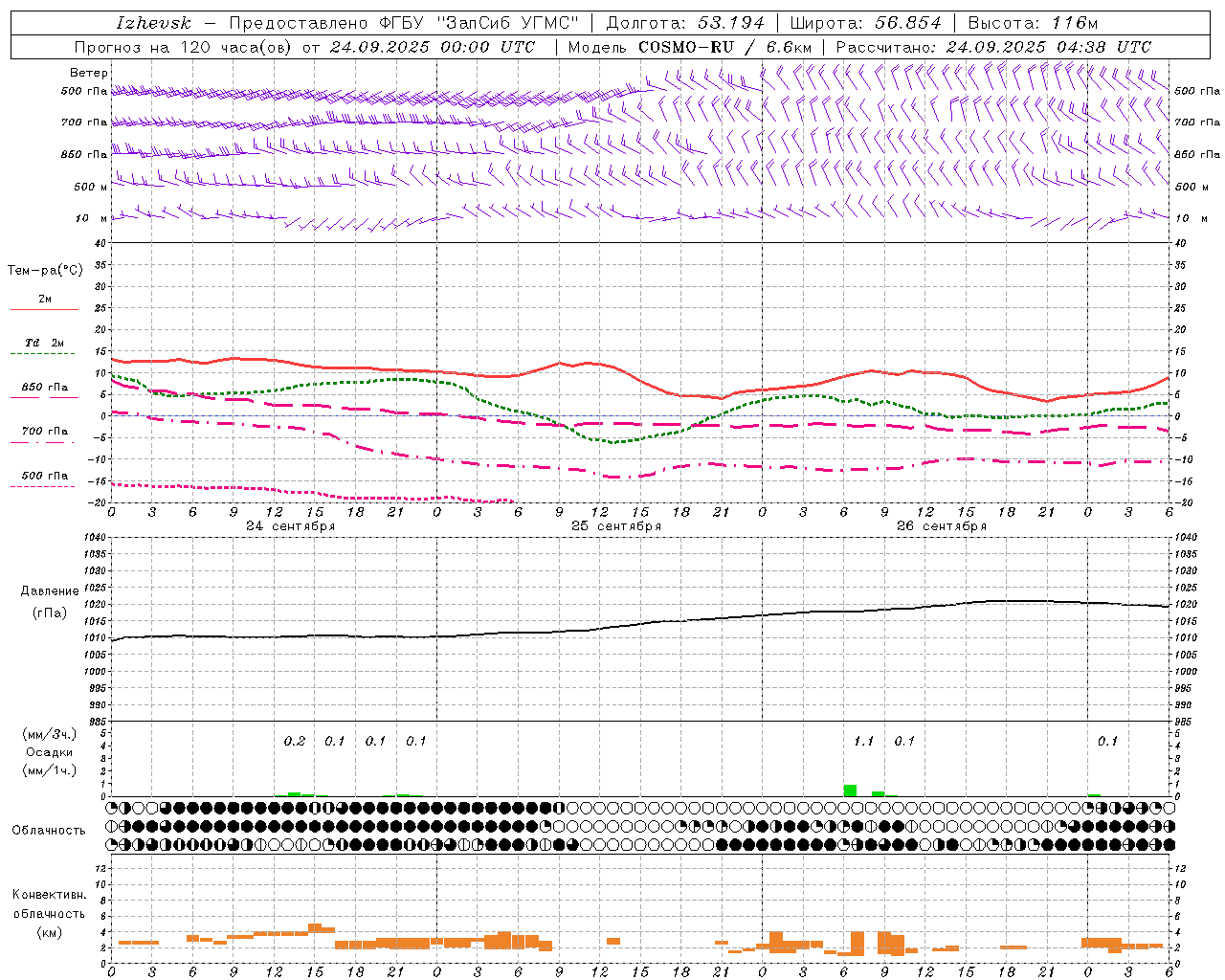The height and width of the screenshot is (980, 1225).
Task: Click the -20 value on left temperature axis
Action: (x=99, y=502)
